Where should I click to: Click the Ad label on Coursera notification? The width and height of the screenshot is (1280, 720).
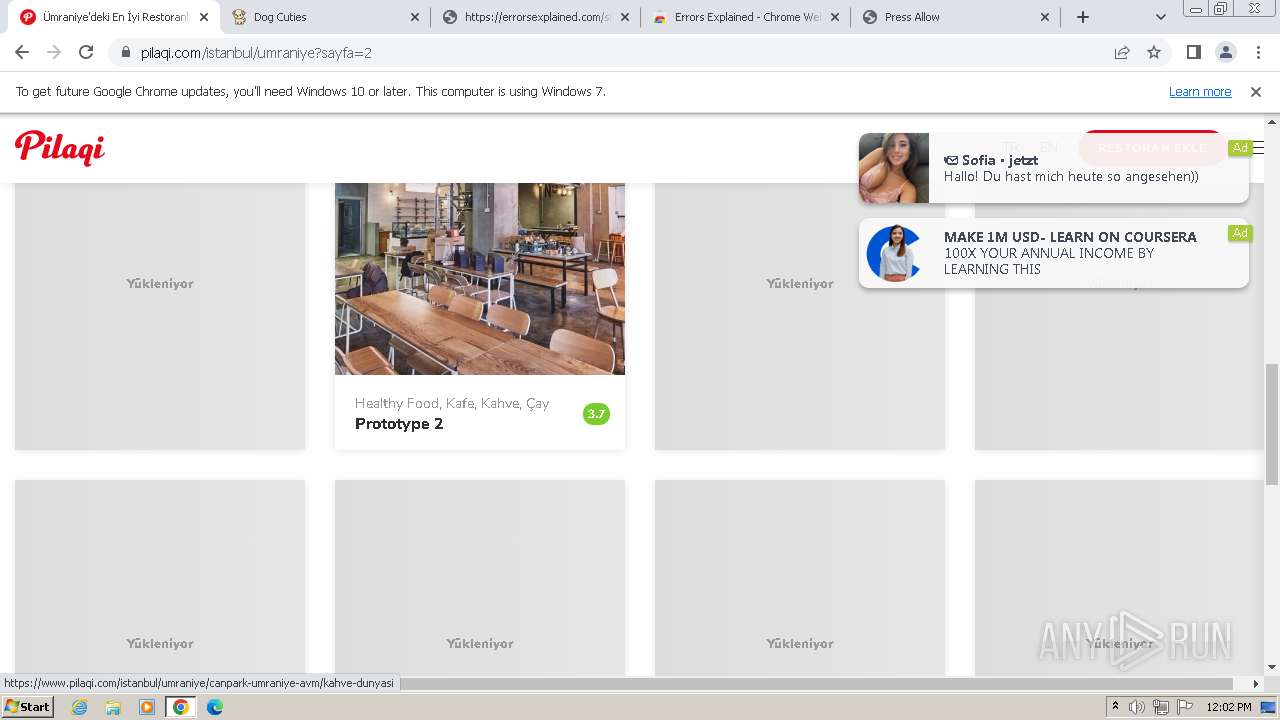(x=1240, y=233)
